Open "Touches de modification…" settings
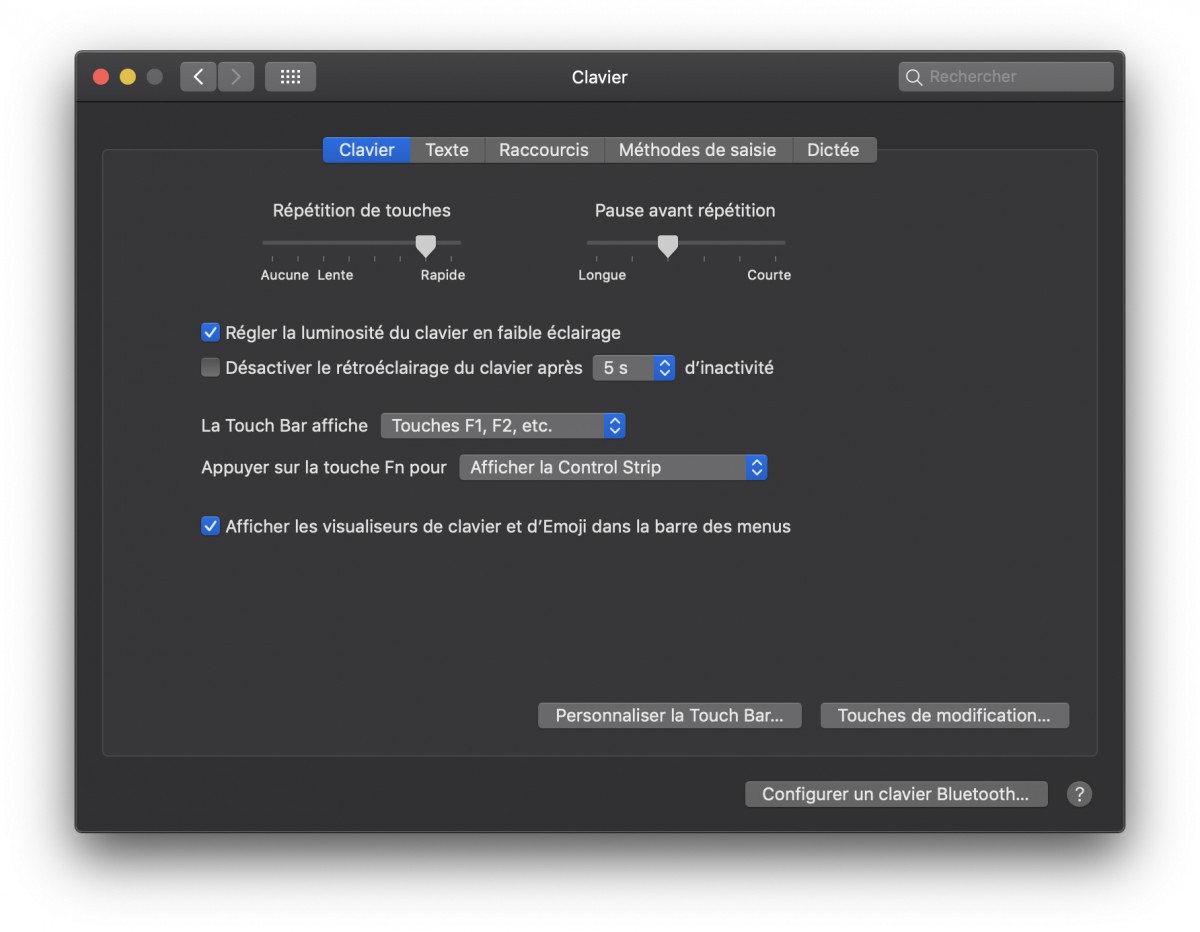 (943, 714)
